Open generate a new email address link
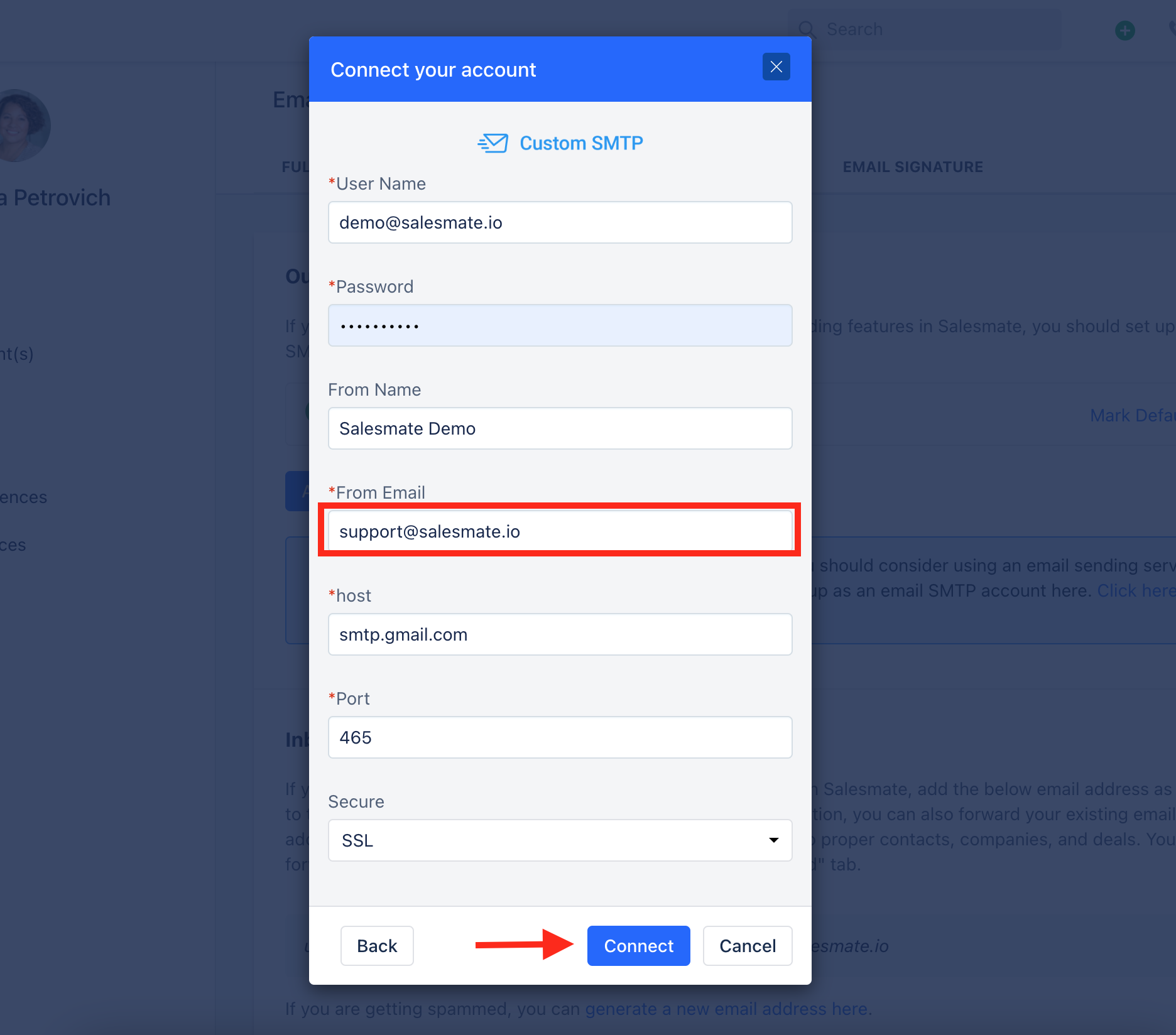The height and width of the screenshot is (1035, 1176). click(726, 1009)
